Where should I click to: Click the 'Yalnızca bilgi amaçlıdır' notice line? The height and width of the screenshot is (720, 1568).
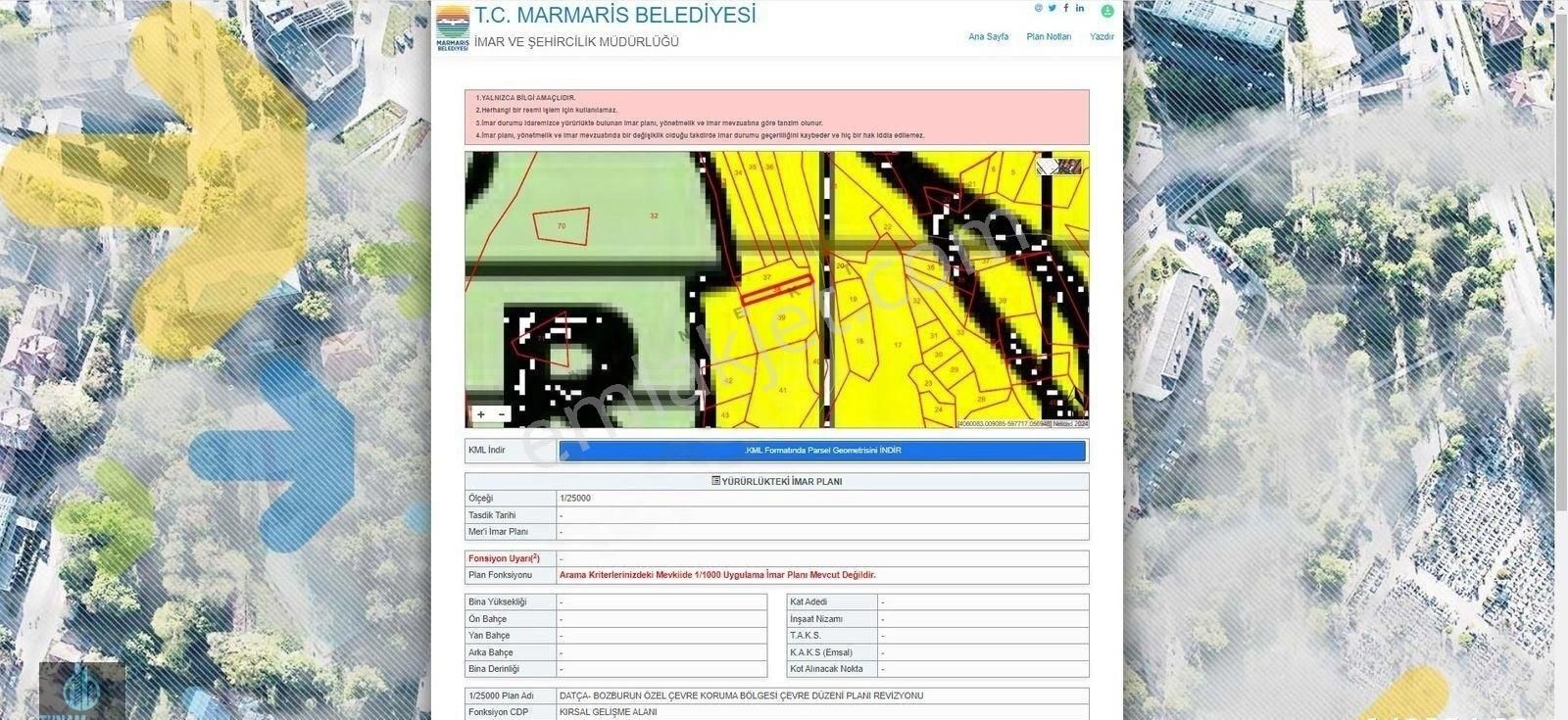[526, 98]
